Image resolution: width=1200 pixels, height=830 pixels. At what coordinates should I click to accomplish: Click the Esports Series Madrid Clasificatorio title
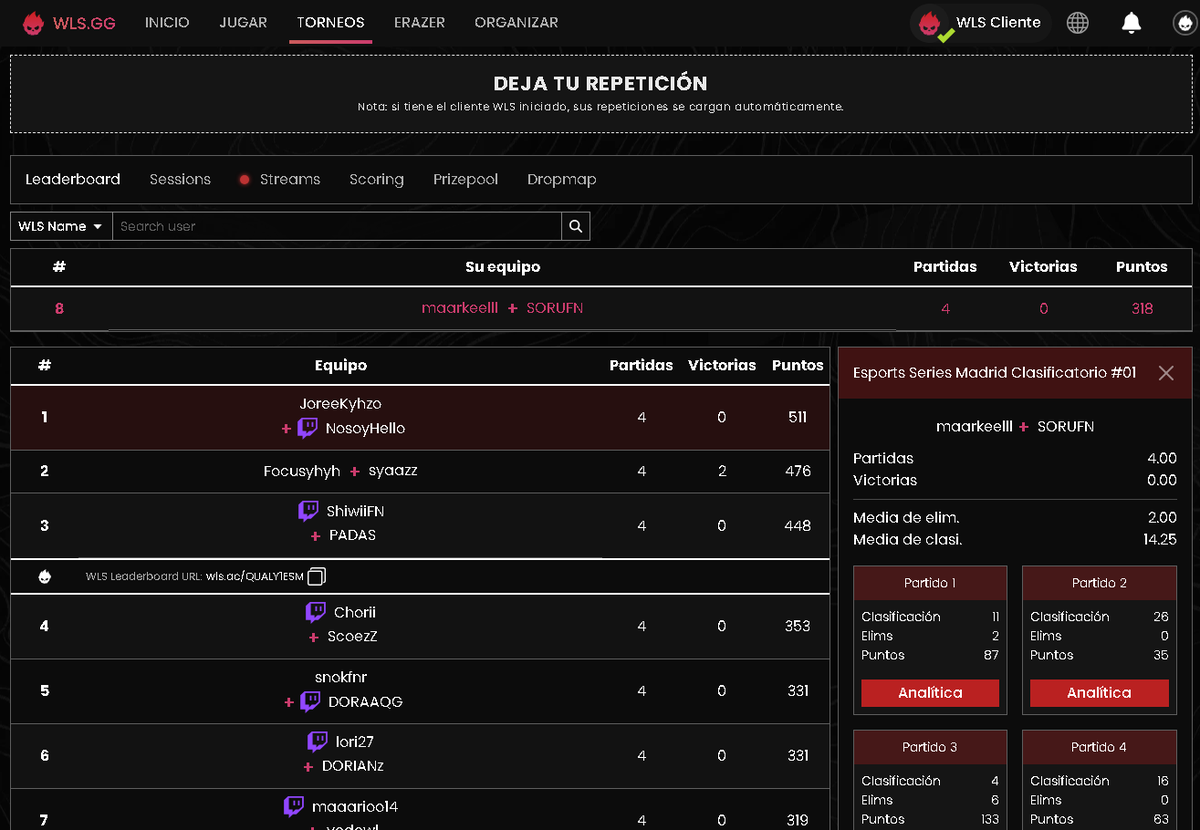click(994, 373)
